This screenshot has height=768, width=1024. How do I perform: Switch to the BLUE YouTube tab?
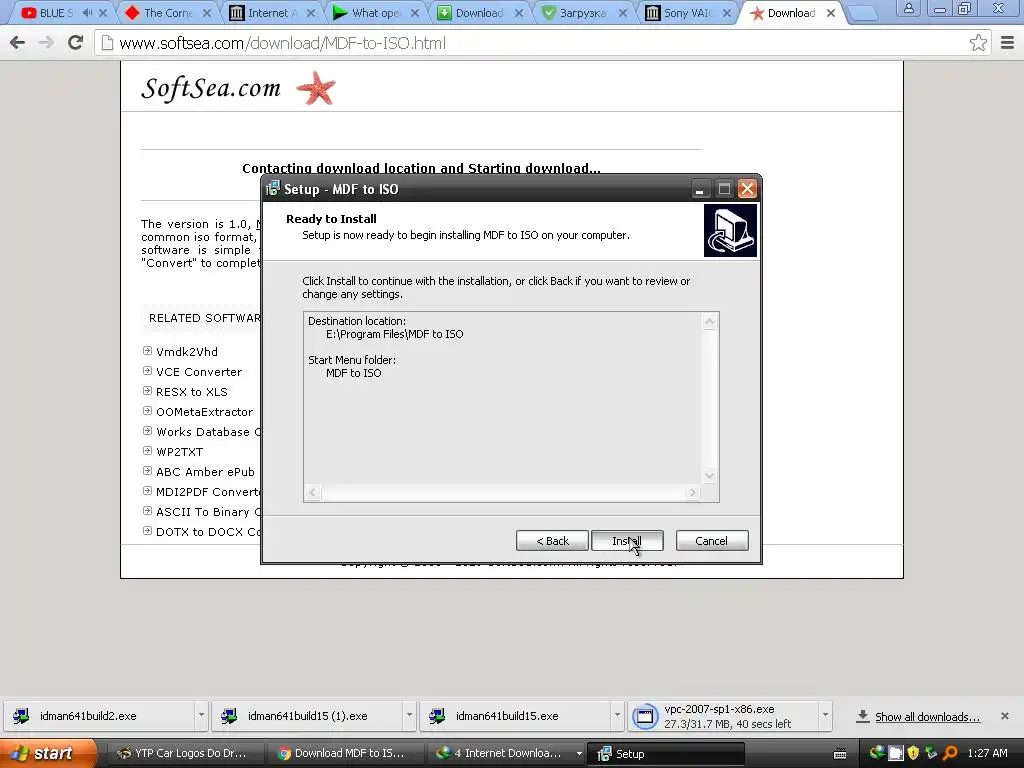[56, 13]
